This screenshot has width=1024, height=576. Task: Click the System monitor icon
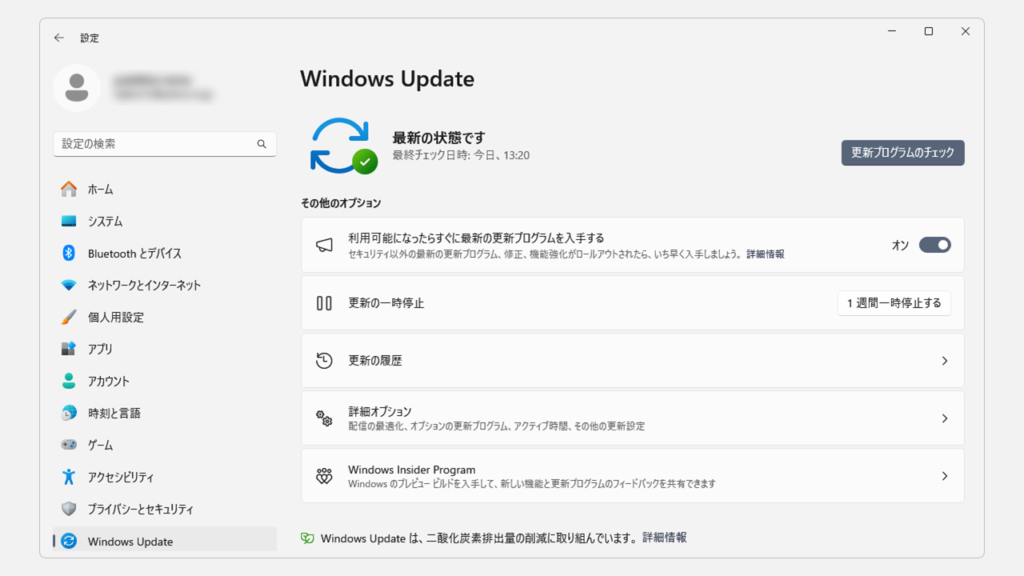coord(69,221)
